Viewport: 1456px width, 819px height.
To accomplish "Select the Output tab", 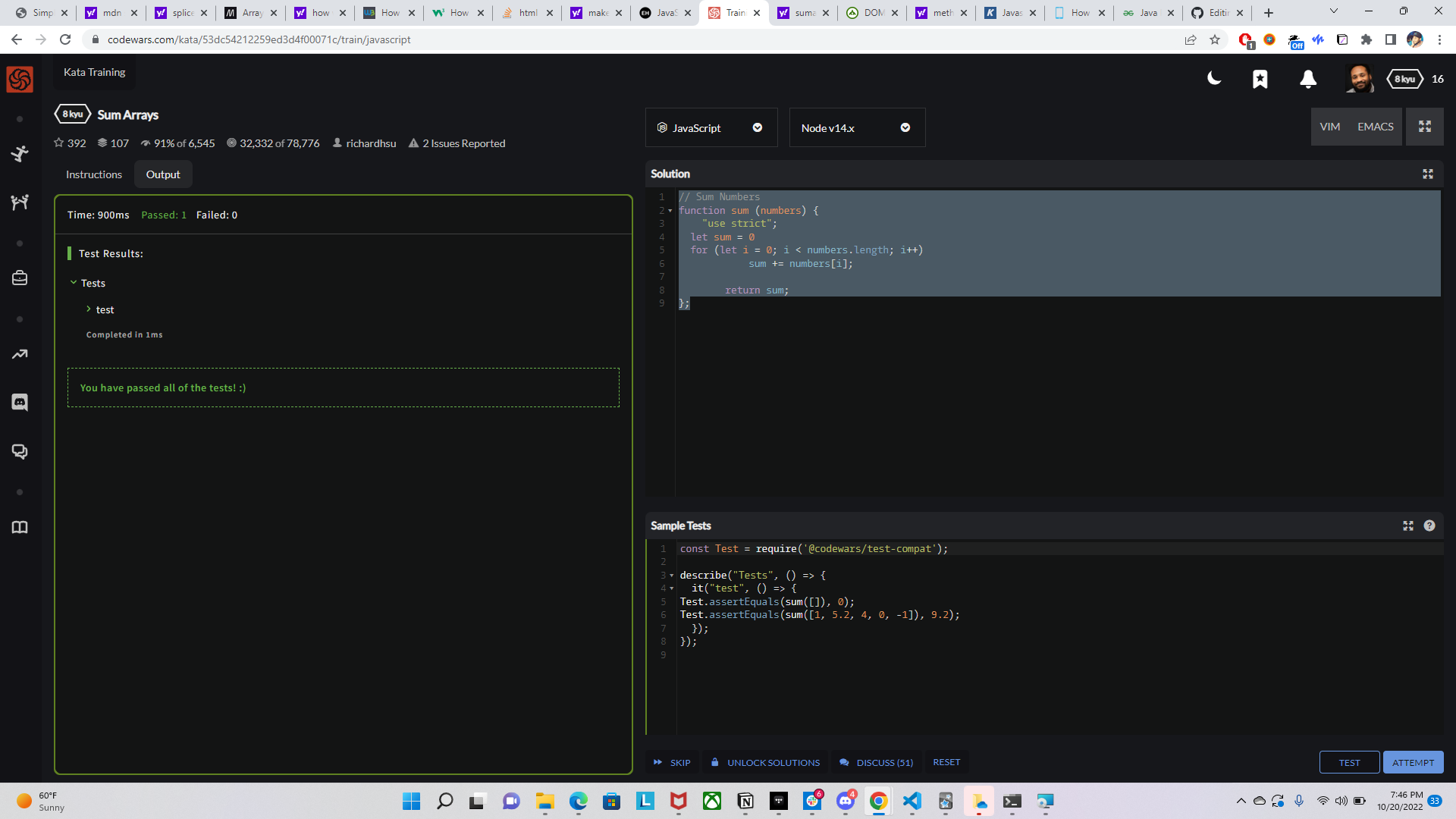I will coord(163,174).
